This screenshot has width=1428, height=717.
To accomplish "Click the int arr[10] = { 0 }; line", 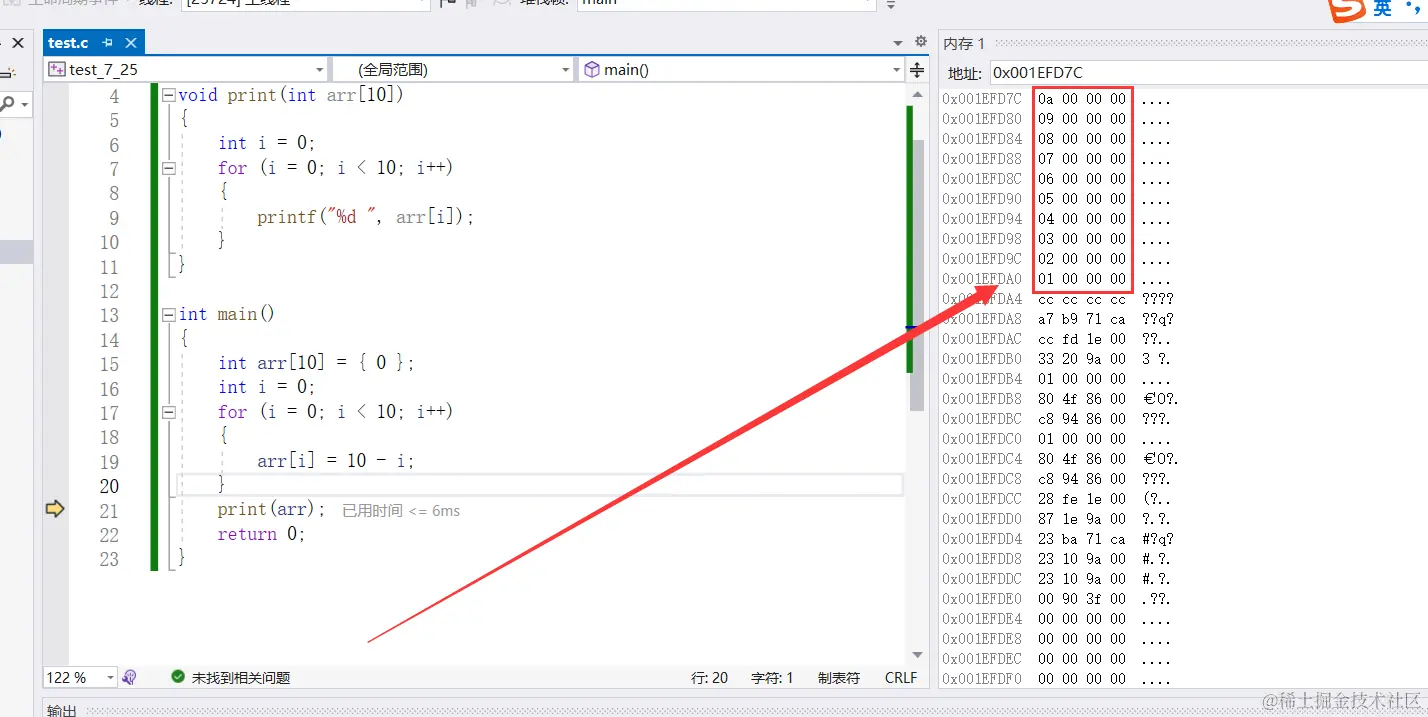I will click(316, 363).
